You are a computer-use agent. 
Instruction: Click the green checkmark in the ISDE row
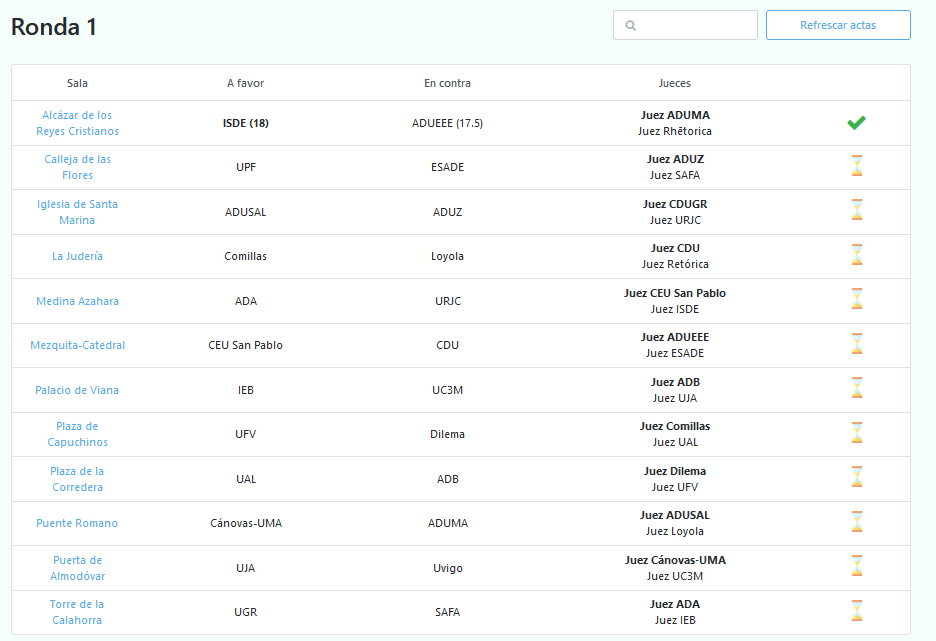[x=856, y=123]
